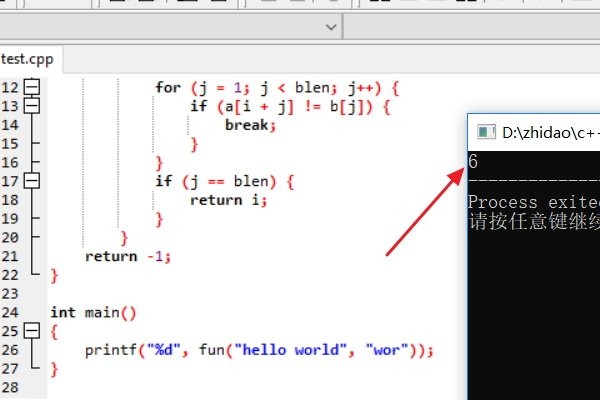Click the empty right combo box in toolbar
Viewport: 600px width, 400px height.
click(470, 25)
